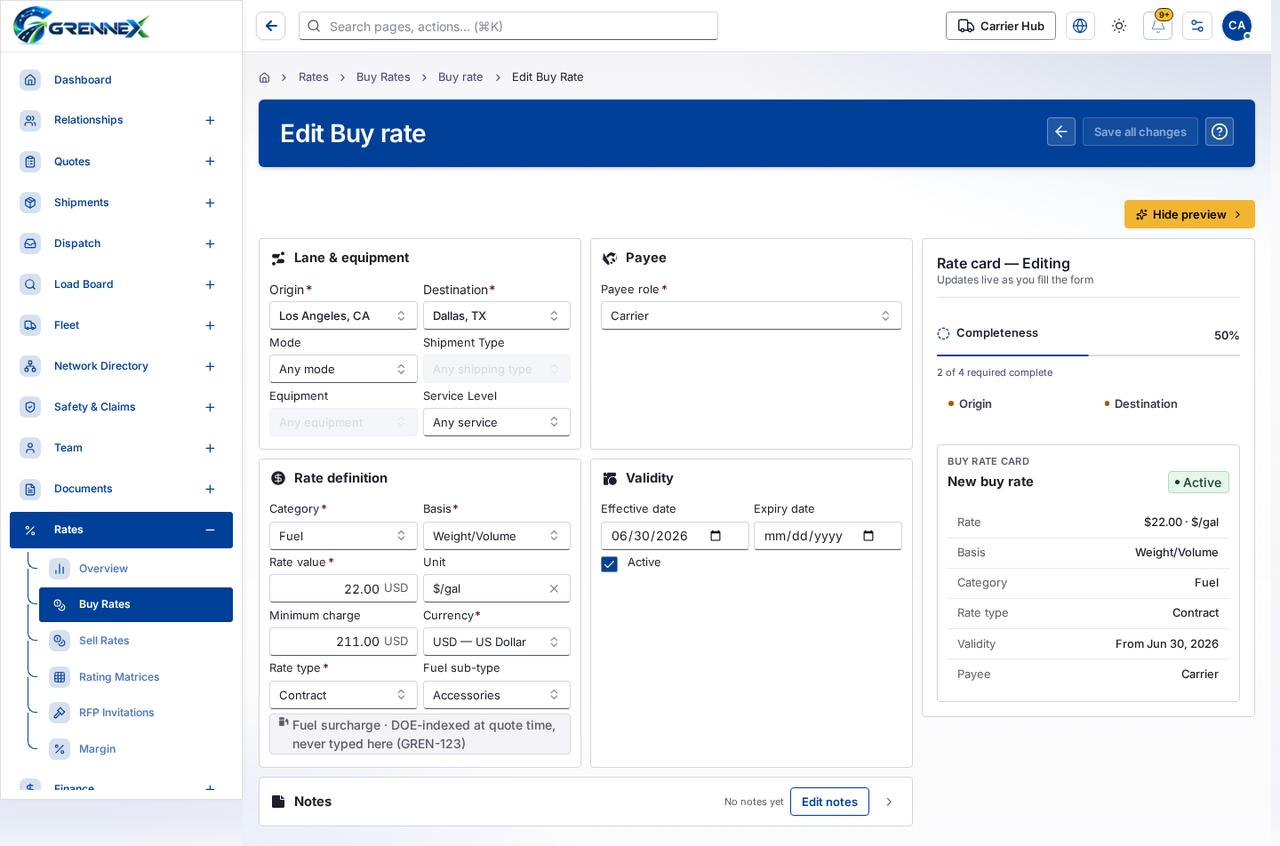Open the notifications bell icon
The height and width of the screenshot is (846, 1280).
click(x=1158, y=26)
